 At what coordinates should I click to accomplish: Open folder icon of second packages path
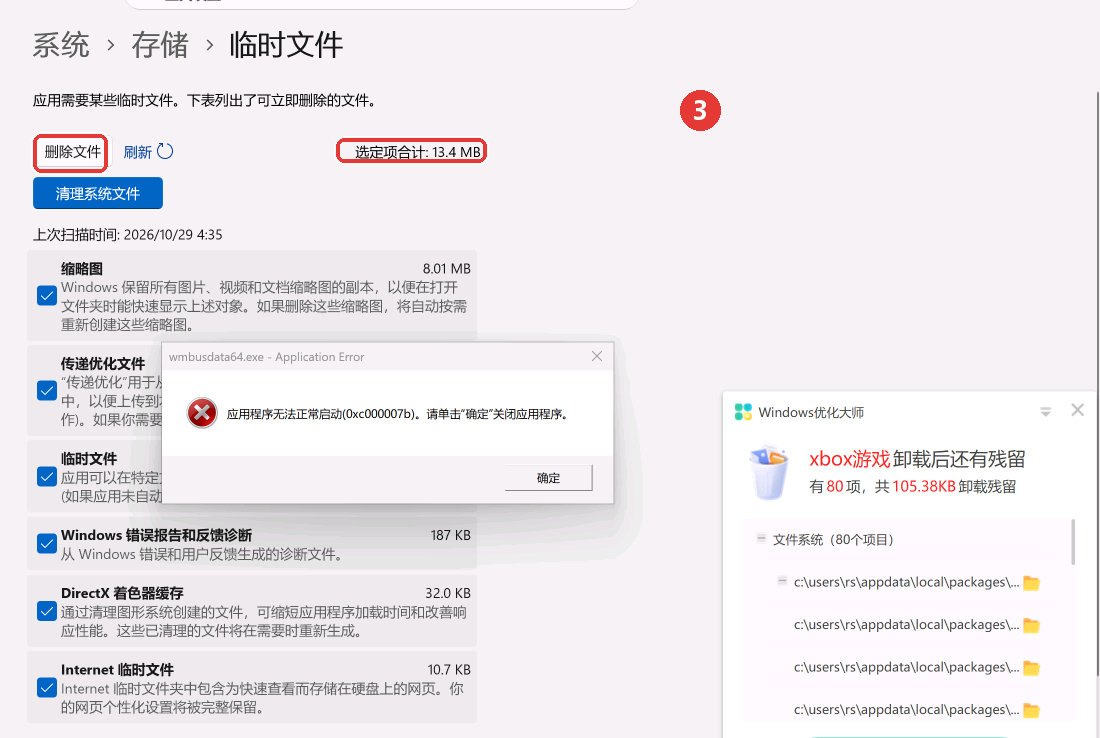[1031, 625]
